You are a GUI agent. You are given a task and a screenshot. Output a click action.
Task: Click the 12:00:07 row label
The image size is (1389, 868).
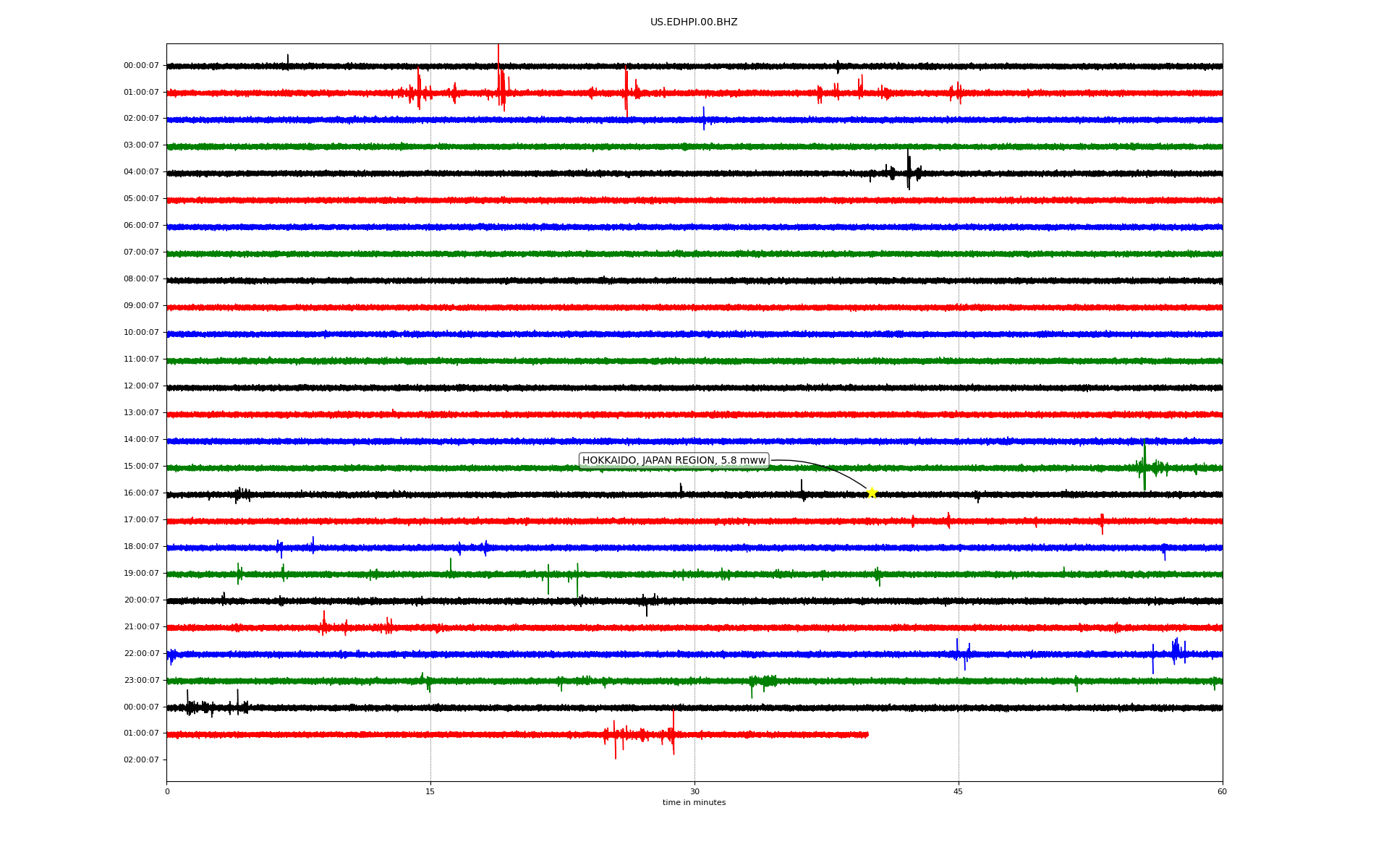[x=141, y=386]
